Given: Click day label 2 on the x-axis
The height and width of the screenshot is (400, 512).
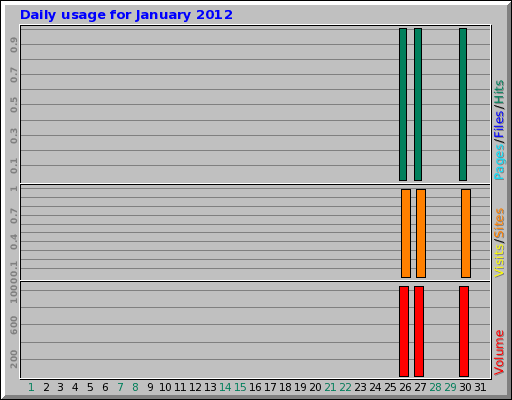Looking at the screenshot, I should click(x=46, y=387).
